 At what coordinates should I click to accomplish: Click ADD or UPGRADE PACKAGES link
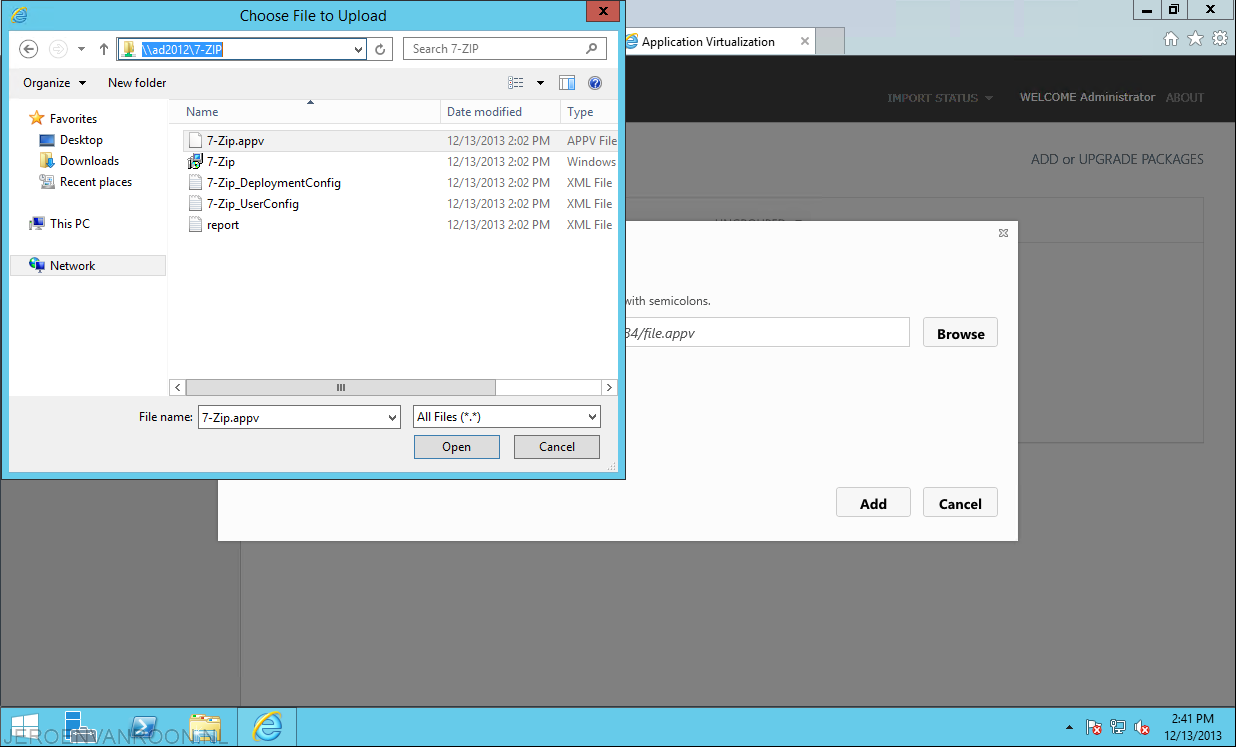click(x=1117, y=159)
